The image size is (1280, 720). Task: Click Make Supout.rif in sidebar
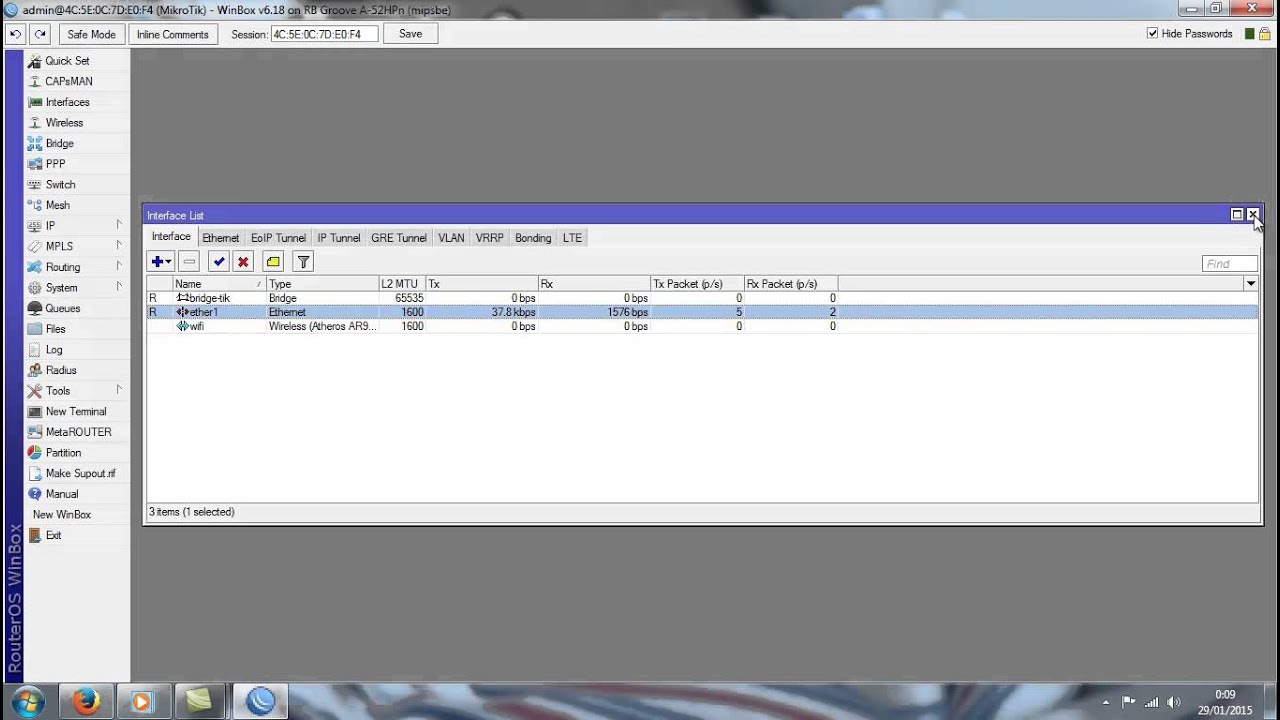[80, 473]
